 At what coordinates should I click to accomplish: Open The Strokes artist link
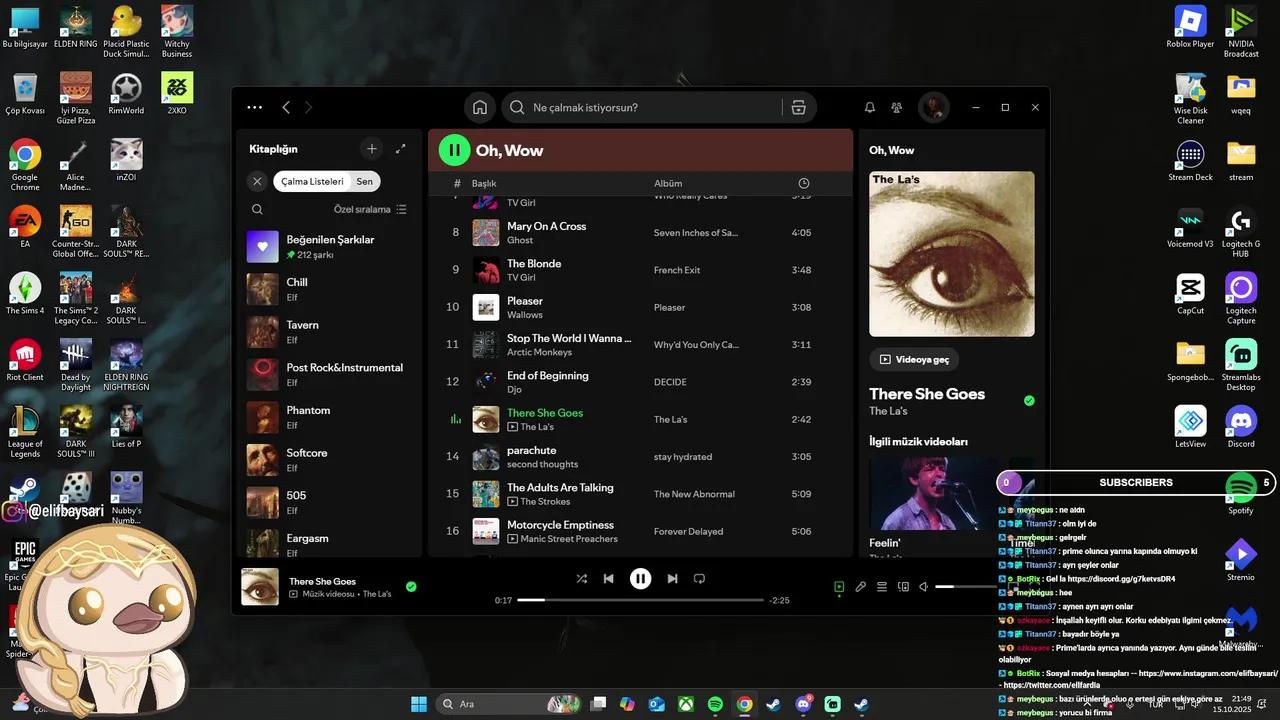click(545, 502)
